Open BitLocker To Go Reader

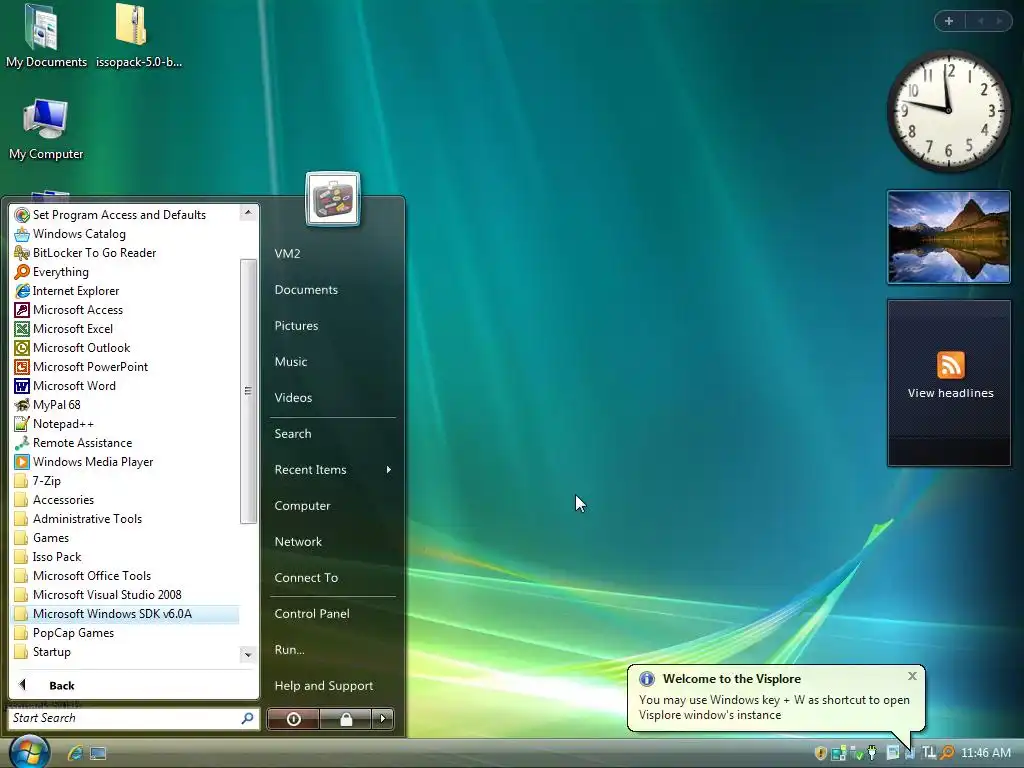(x=125, y=253)
